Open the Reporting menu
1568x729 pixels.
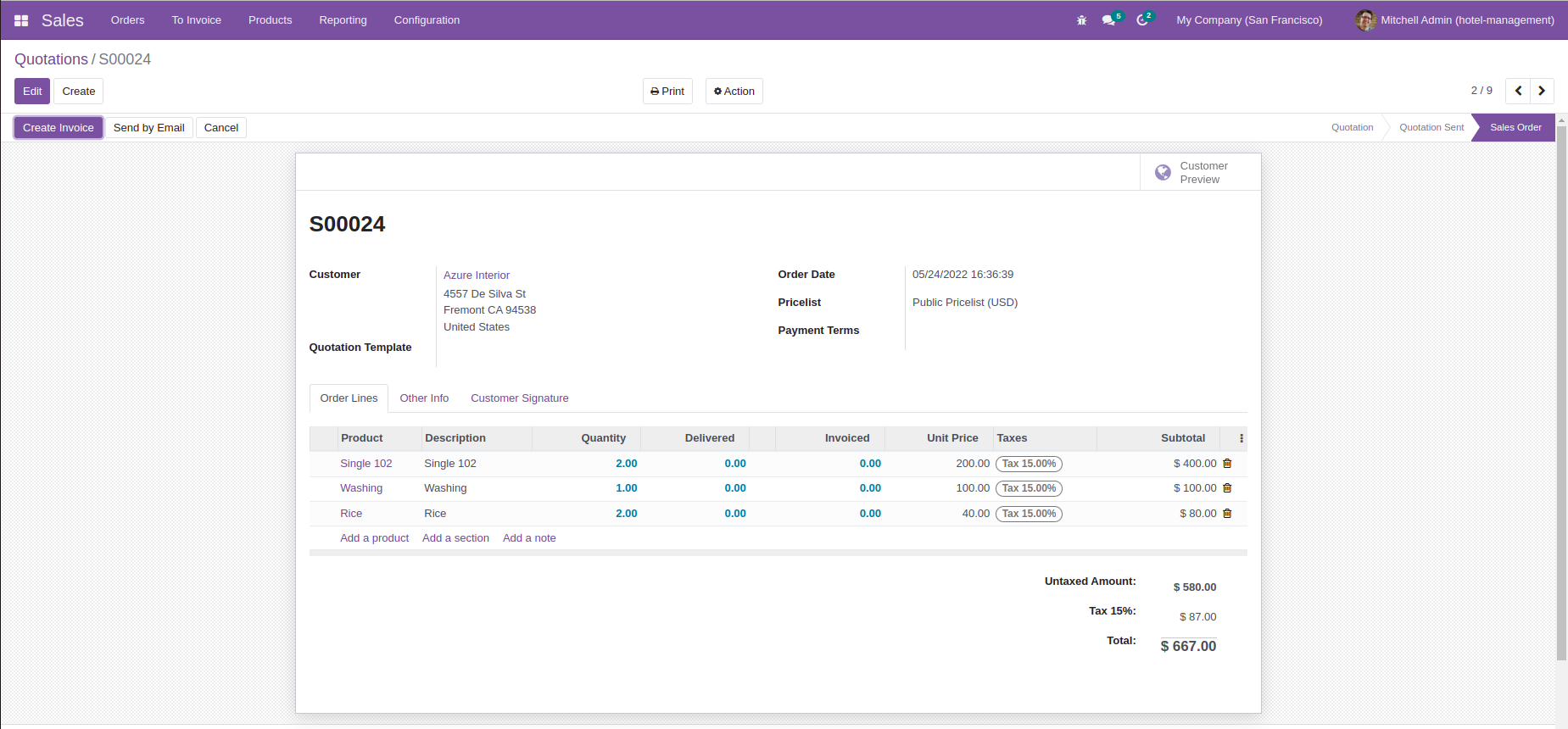pyautogui.click(x=343, y=20)
